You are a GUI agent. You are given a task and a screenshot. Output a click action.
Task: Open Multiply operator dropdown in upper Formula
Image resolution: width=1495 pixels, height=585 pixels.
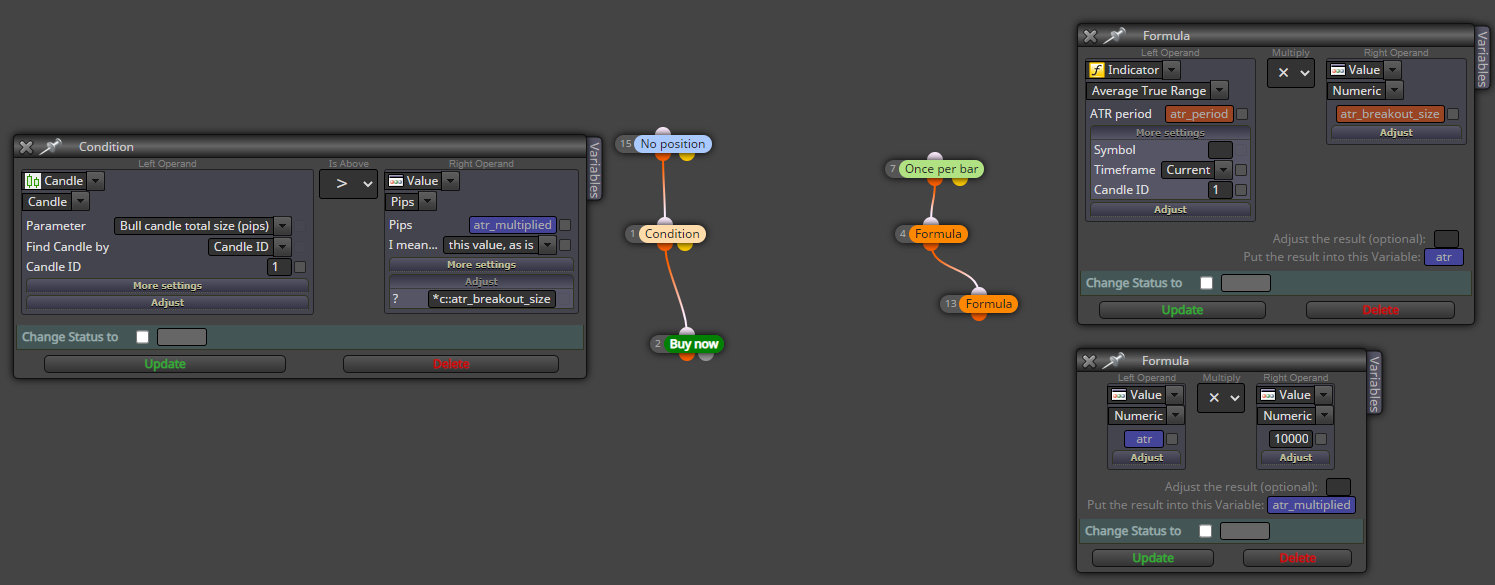point(1291,73)
